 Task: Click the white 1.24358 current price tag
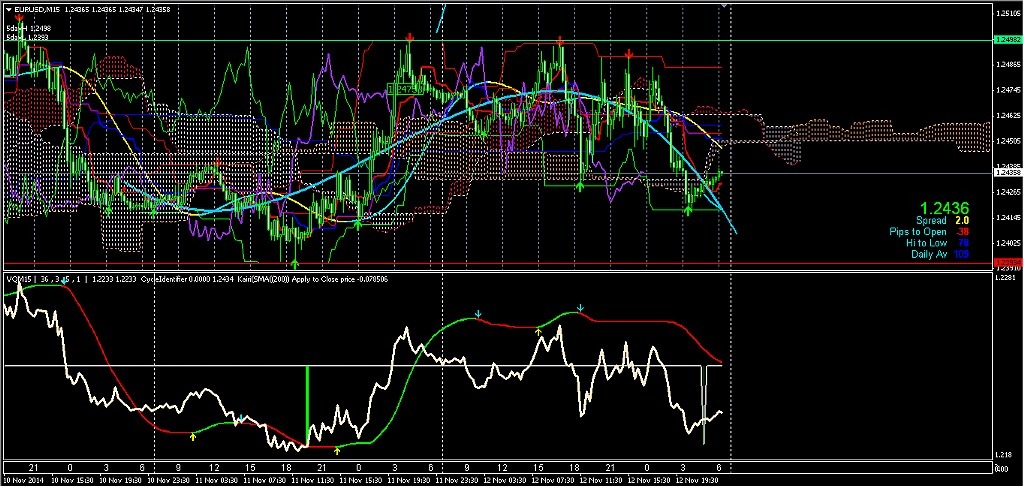click(1007, 174)
